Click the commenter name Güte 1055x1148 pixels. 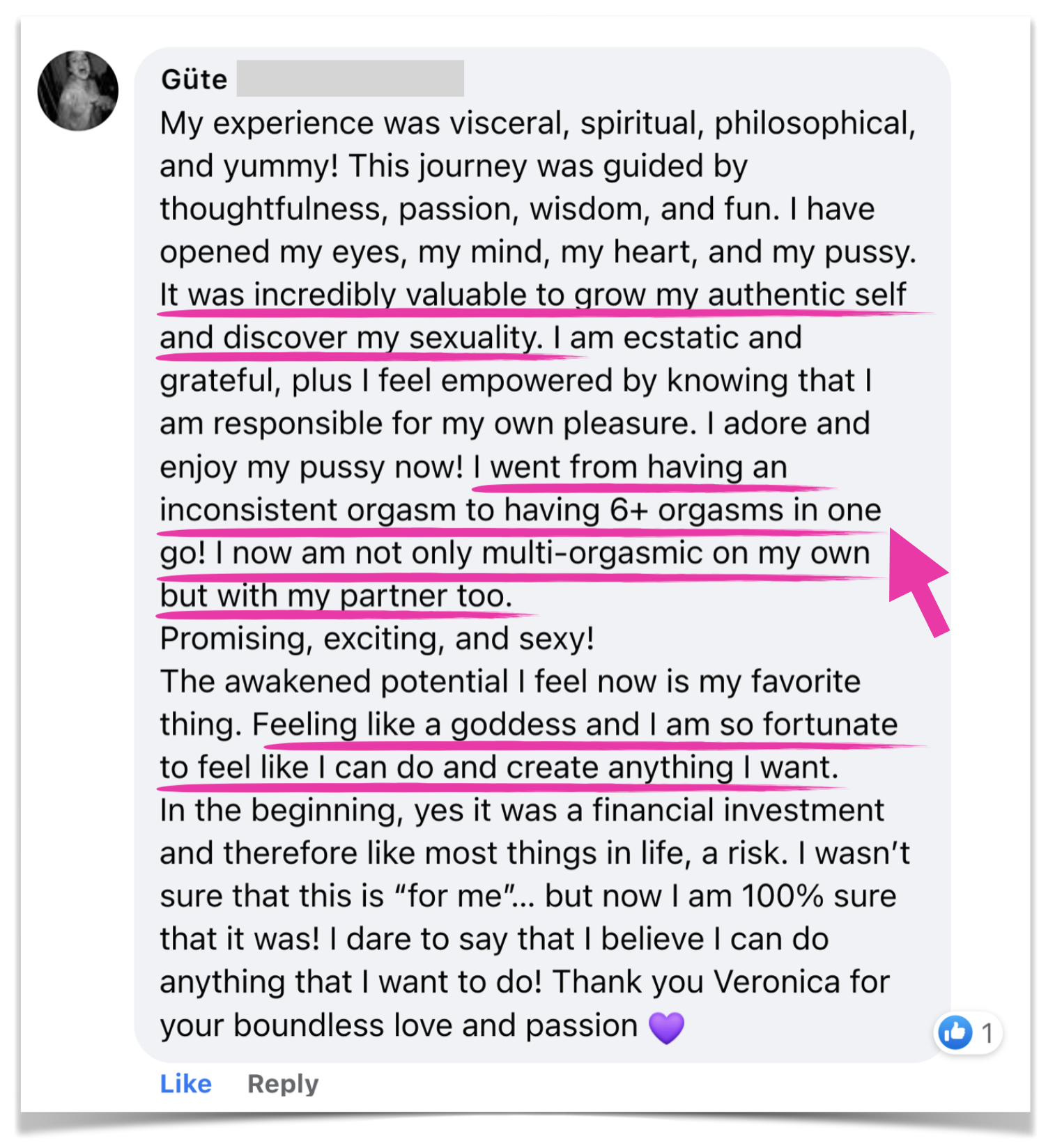point(194,79)
